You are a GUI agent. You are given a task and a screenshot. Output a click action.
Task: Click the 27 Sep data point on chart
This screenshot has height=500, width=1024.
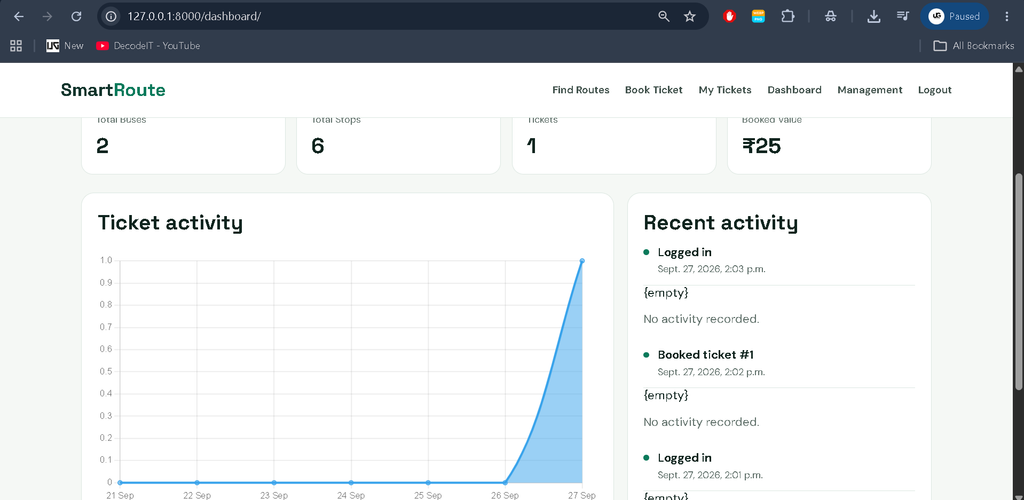582,260
